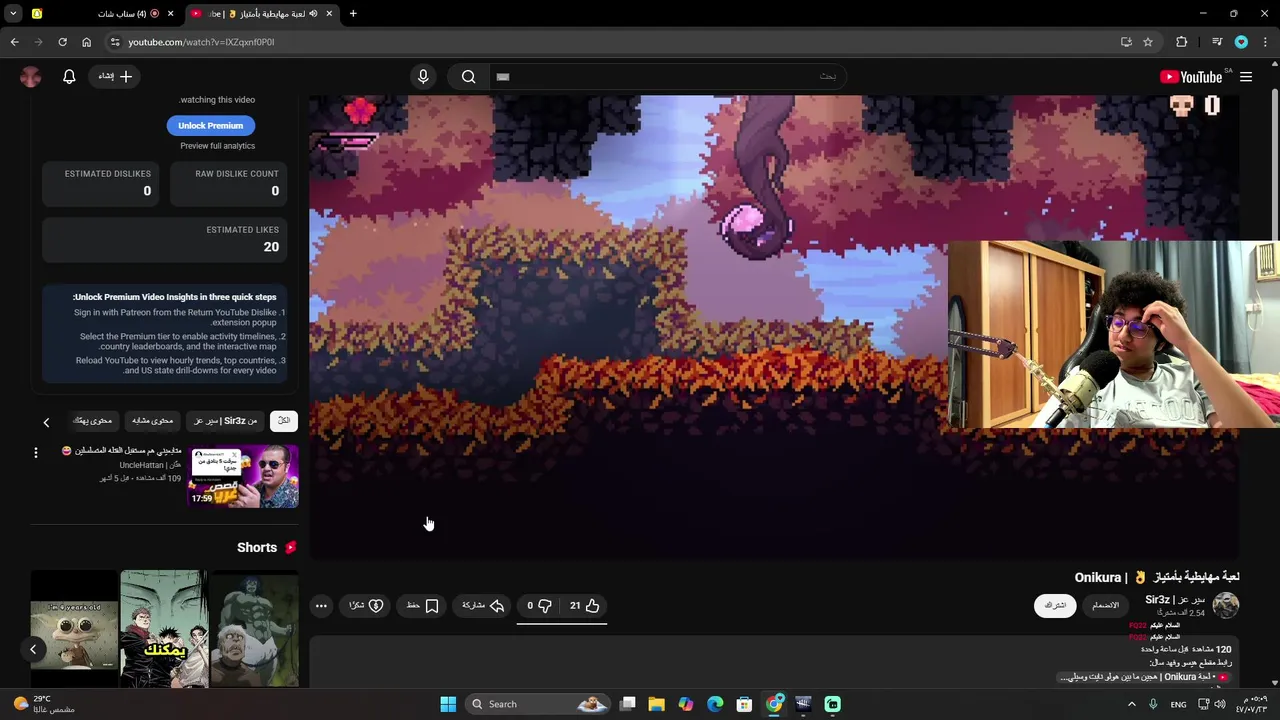Open the account avatar menu

click(31, 77)
